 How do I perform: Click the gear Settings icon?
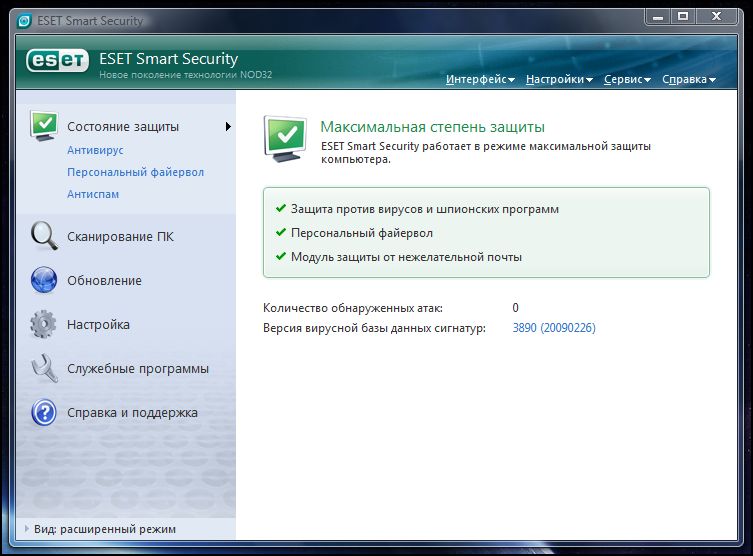pyautogui.click(x=44, y=325)
